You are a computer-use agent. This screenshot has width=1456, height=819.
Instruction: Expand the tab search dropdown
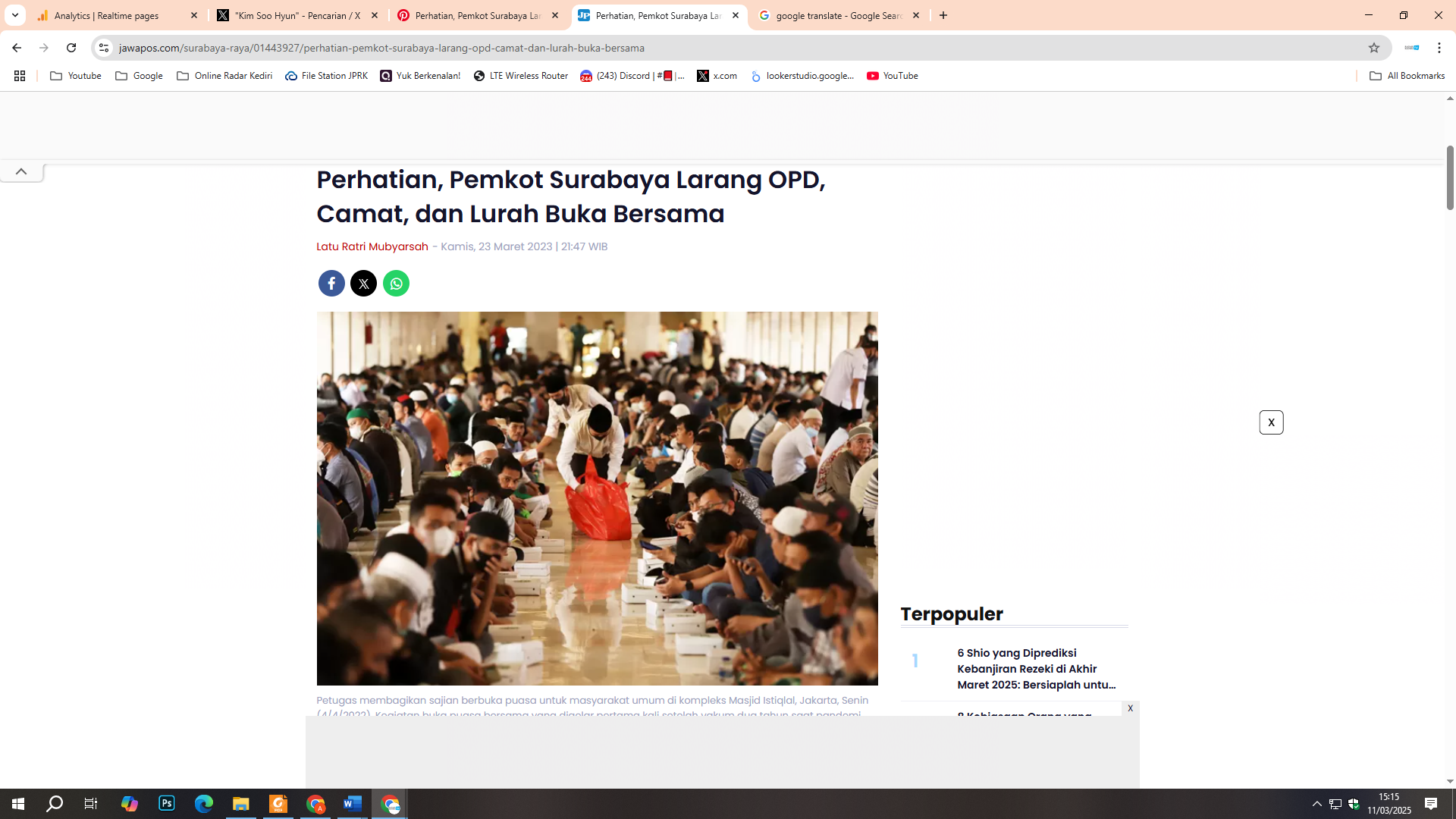[14, 15]
